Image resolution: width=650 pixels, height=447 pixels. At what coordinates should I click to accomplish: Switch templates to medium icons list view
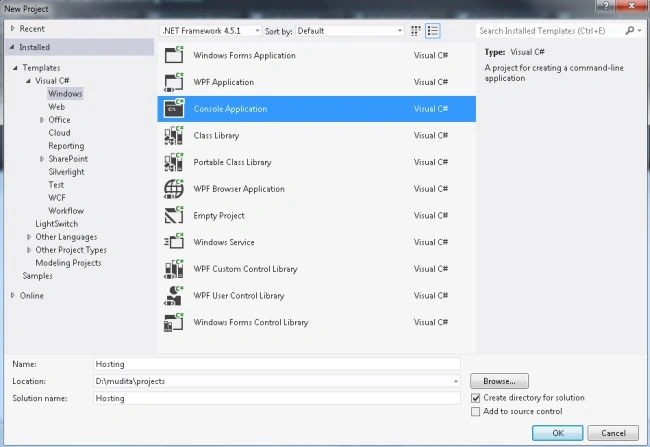click(432, 31)
